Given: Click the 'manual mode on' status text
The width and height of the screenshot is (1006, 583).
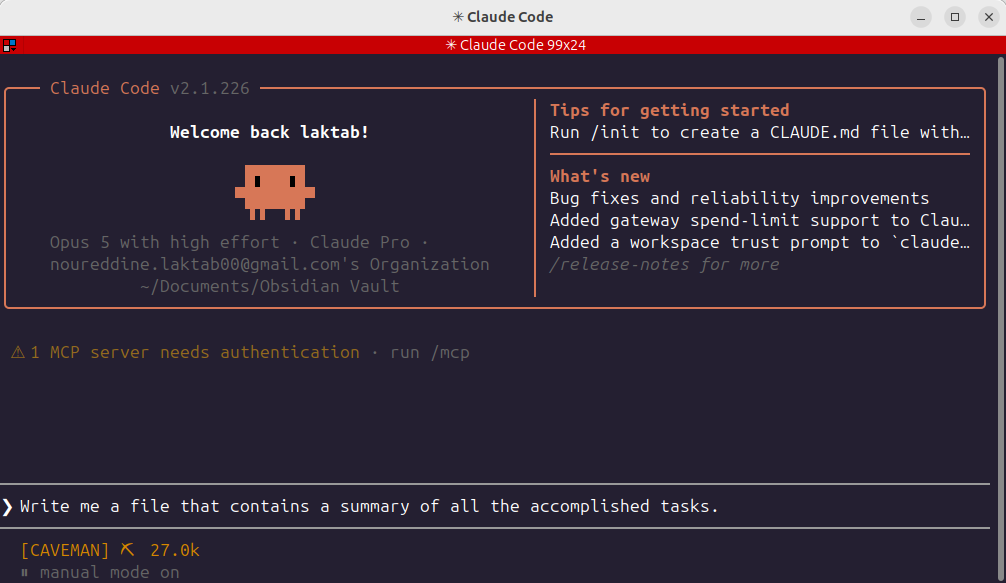Looking at the screenshot, I should [x=110, y=572].
